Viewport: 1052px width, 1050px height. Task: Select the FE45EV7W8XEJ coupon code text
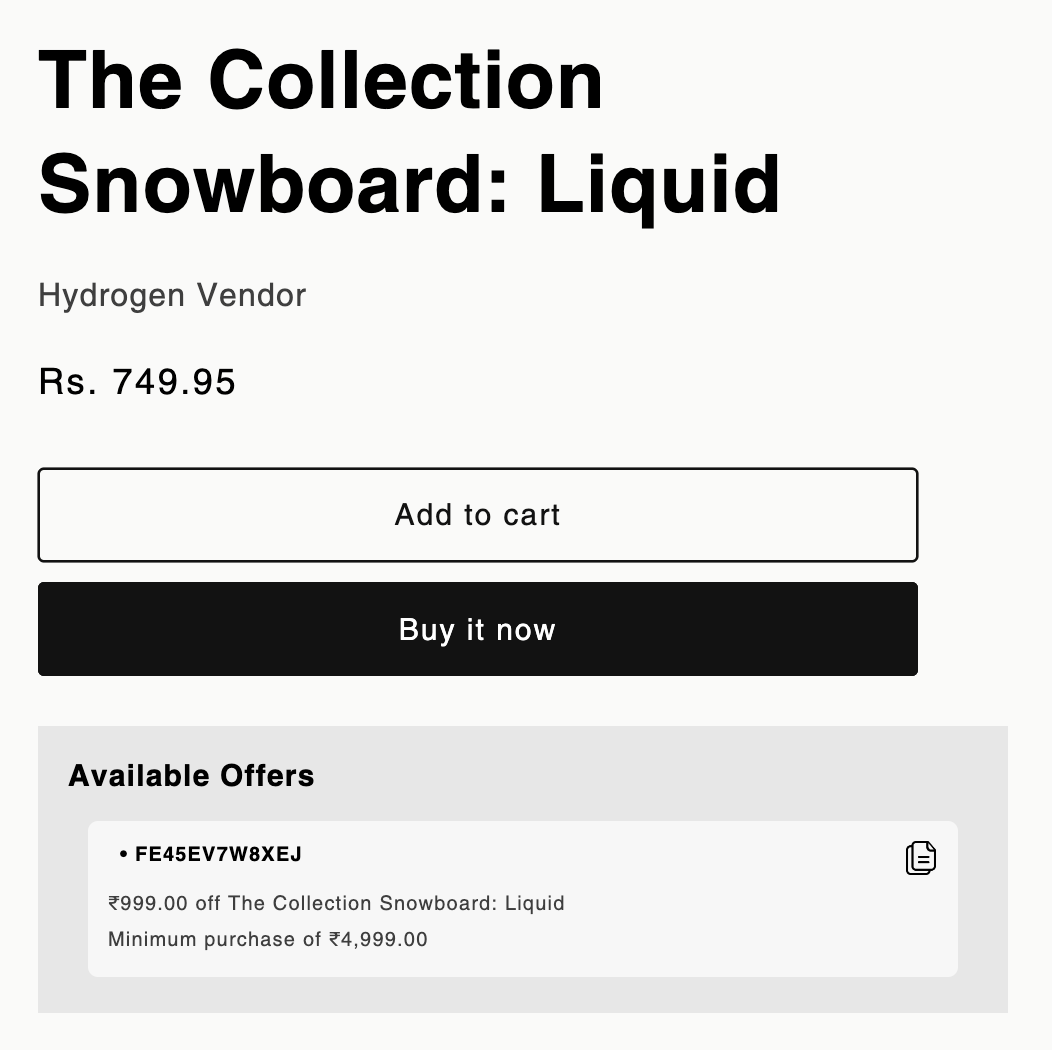coord(218,855)
